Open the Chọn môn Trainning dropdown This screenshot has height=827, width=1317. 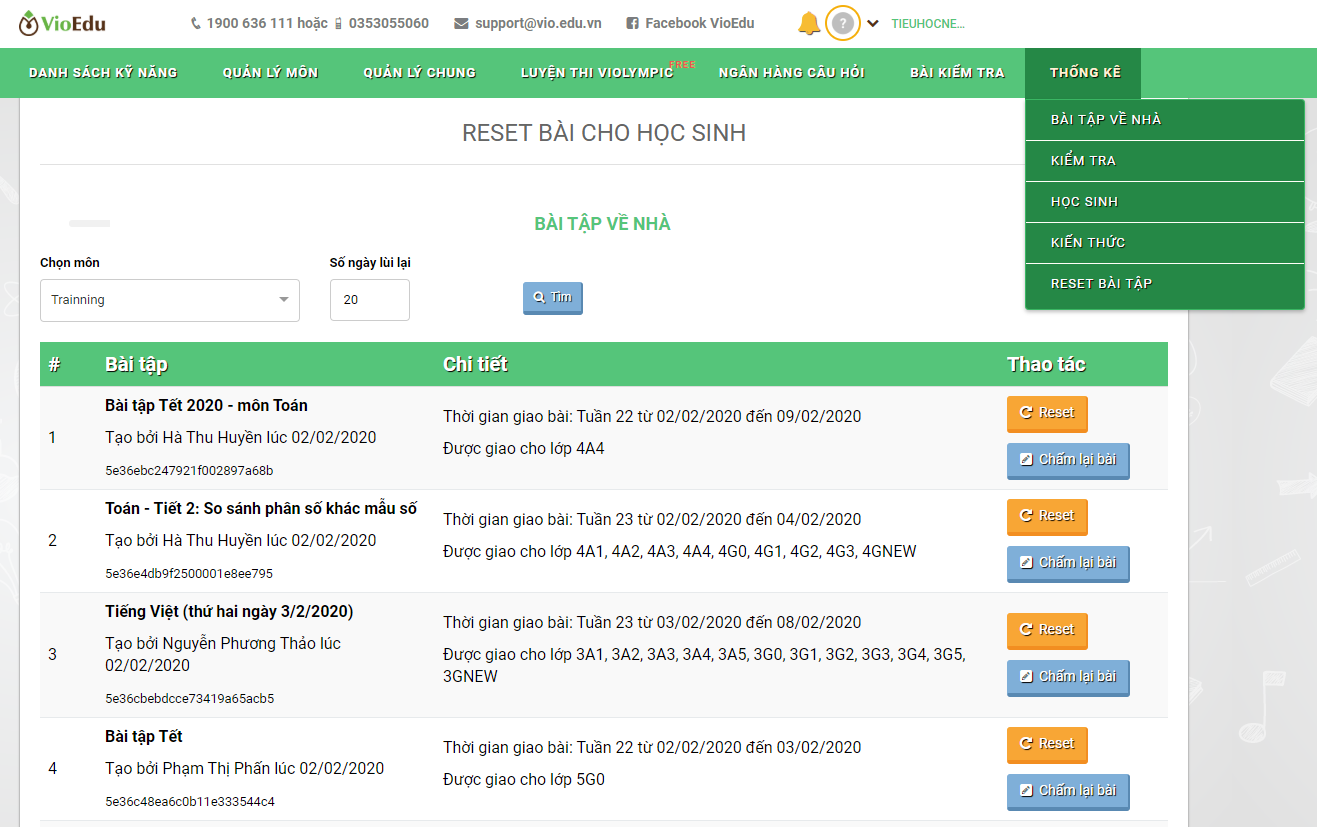click(x=170, y=300)
